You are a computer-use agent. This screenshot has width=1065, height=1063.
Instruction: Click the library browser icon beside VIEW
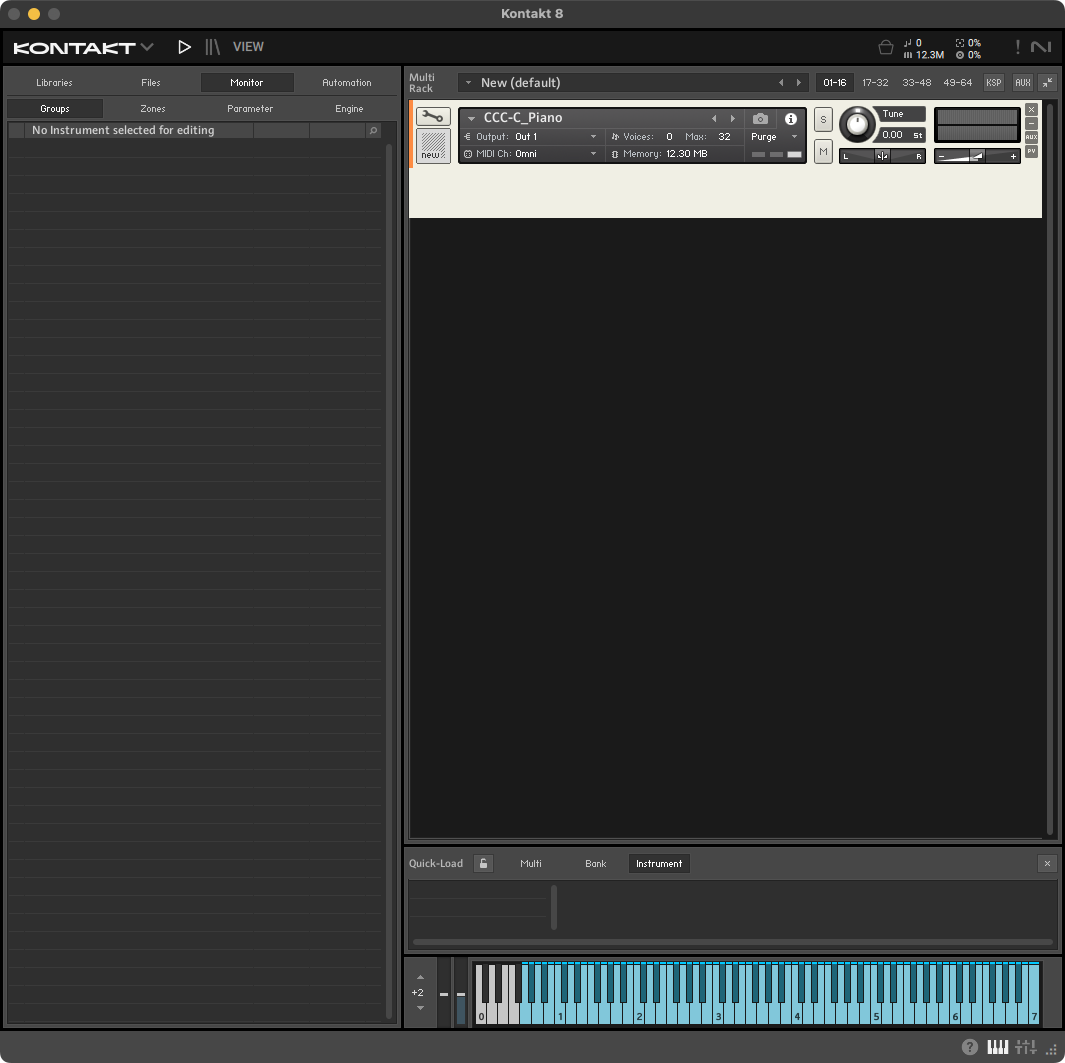coord(212,47)
